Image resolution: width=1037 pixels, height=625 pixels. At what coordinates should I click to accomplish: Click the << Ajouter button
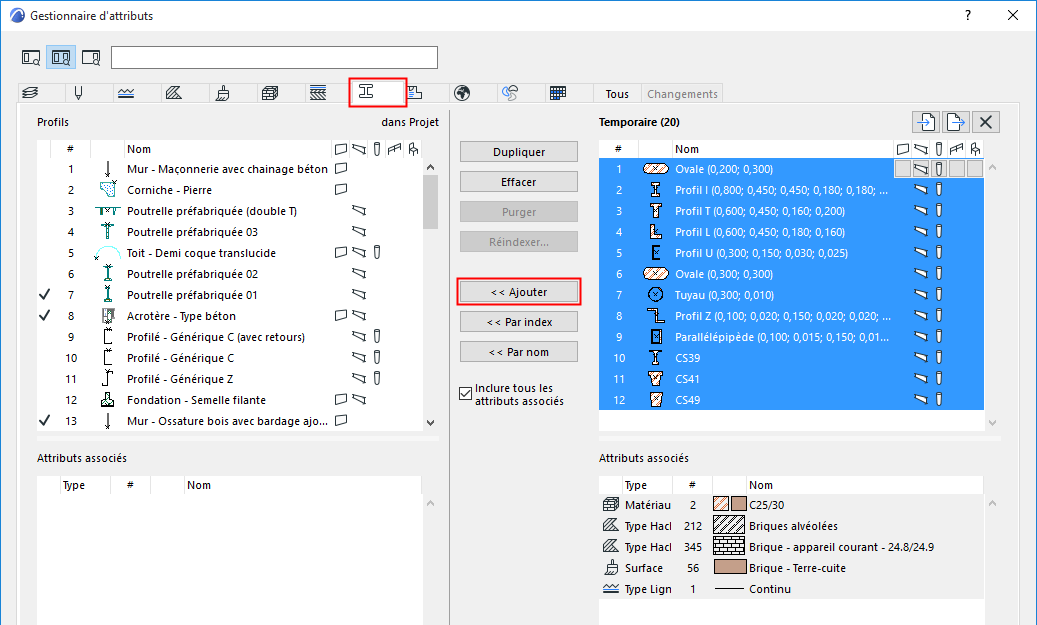(x=518, y=292)
